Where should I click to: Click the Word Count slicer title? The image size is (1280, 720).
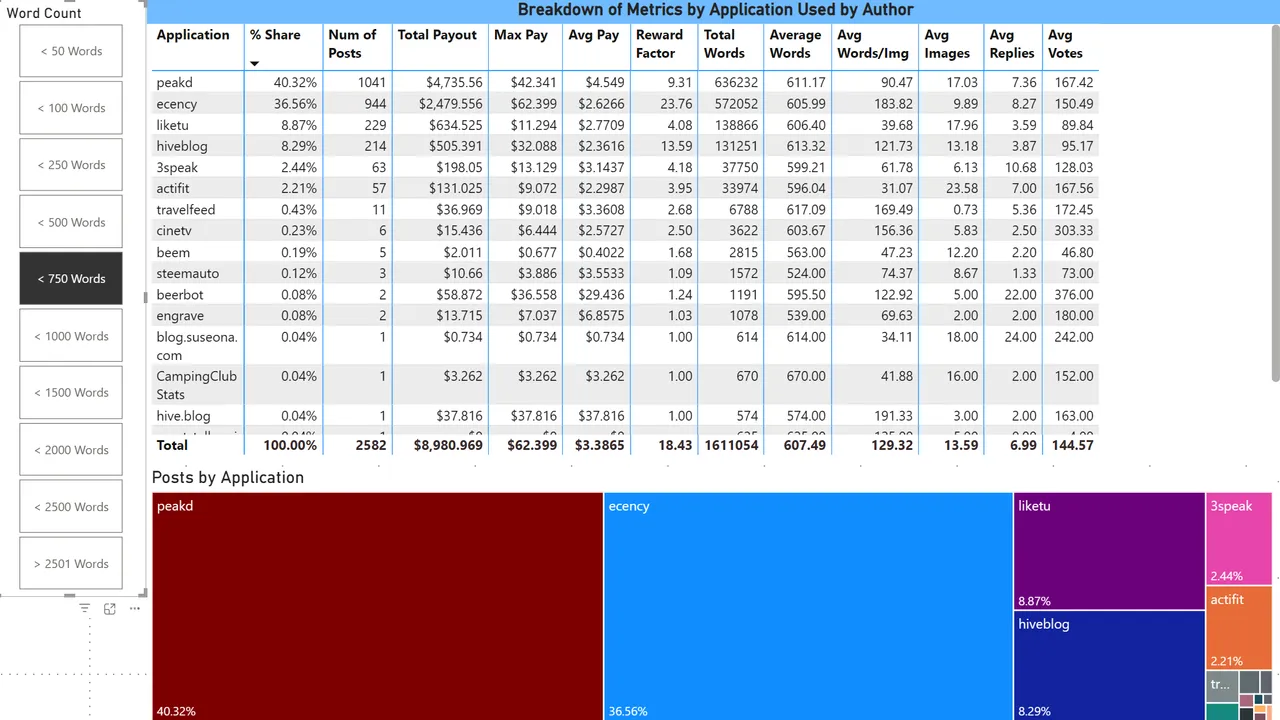point(44,13)
